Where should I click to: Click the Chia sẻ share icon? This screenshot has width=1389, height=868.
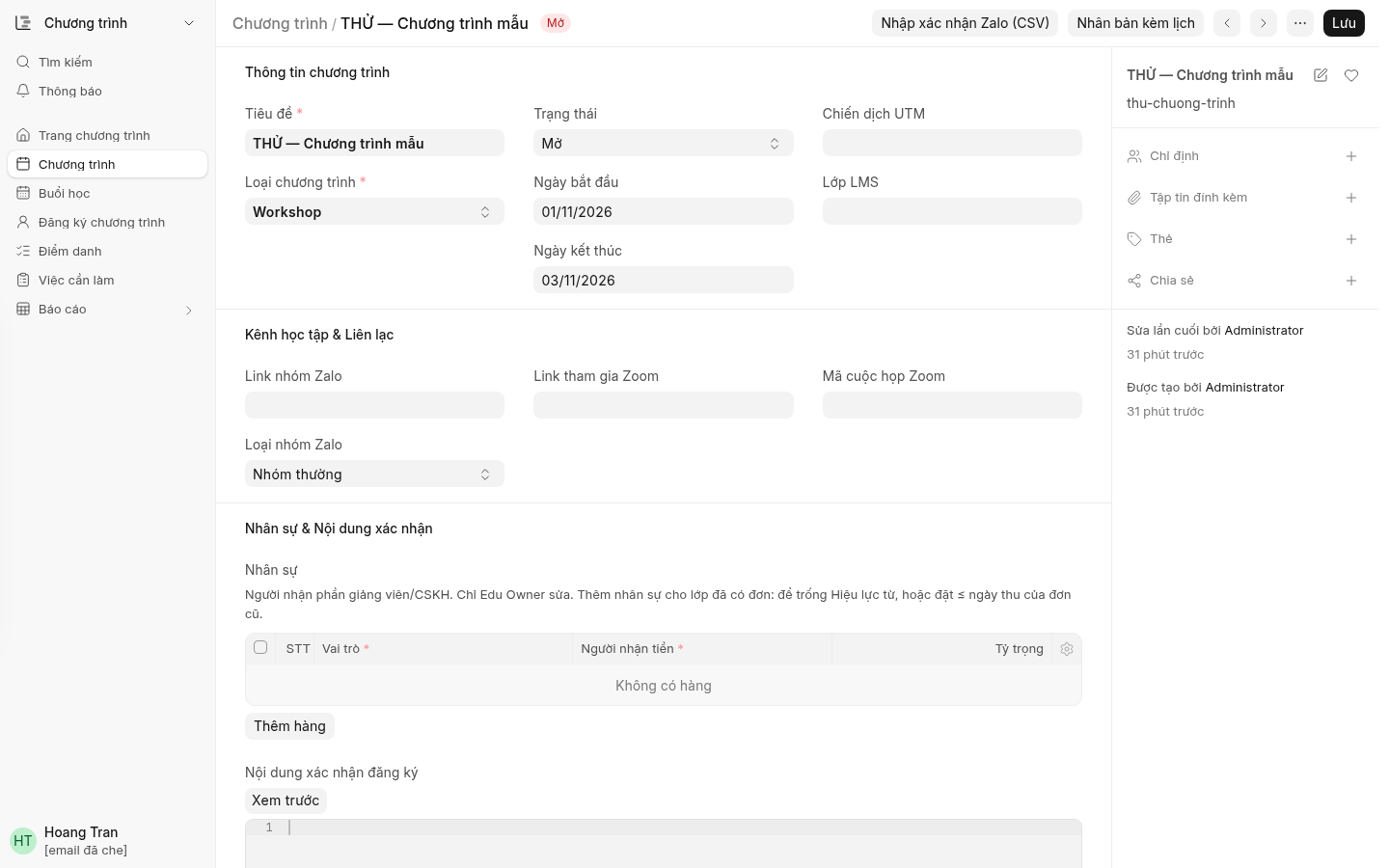pyautogui.click(x=1134, y=281)
